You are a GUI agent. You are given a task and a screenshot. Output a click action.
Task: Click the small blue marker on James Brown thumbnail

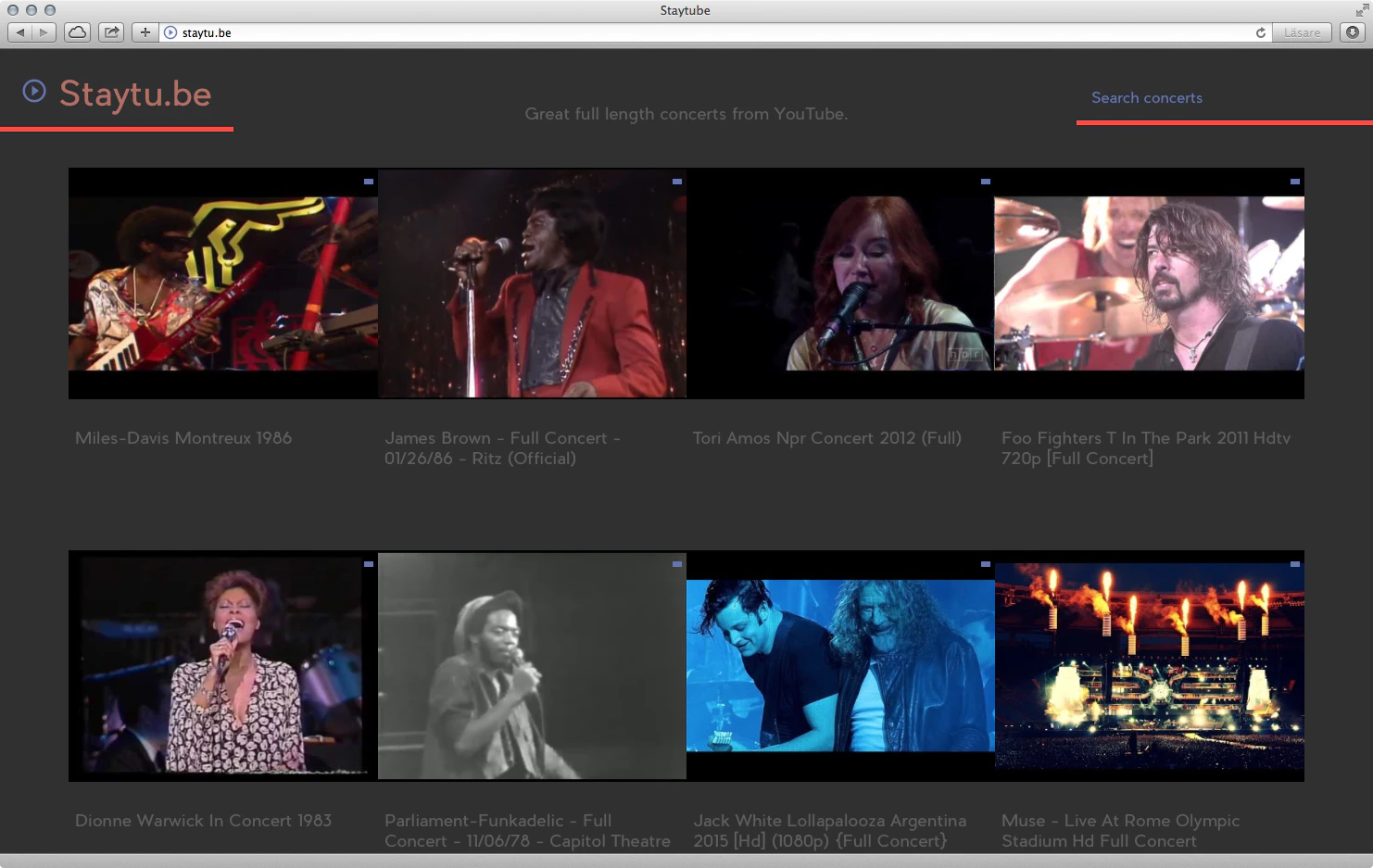pyautogui.click(x=677, y=182)
